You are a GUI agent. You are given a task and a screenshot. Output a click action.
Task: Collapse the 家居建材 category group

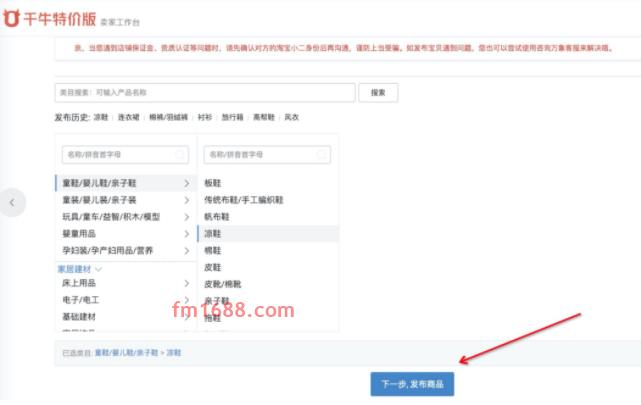click(80, 269)
